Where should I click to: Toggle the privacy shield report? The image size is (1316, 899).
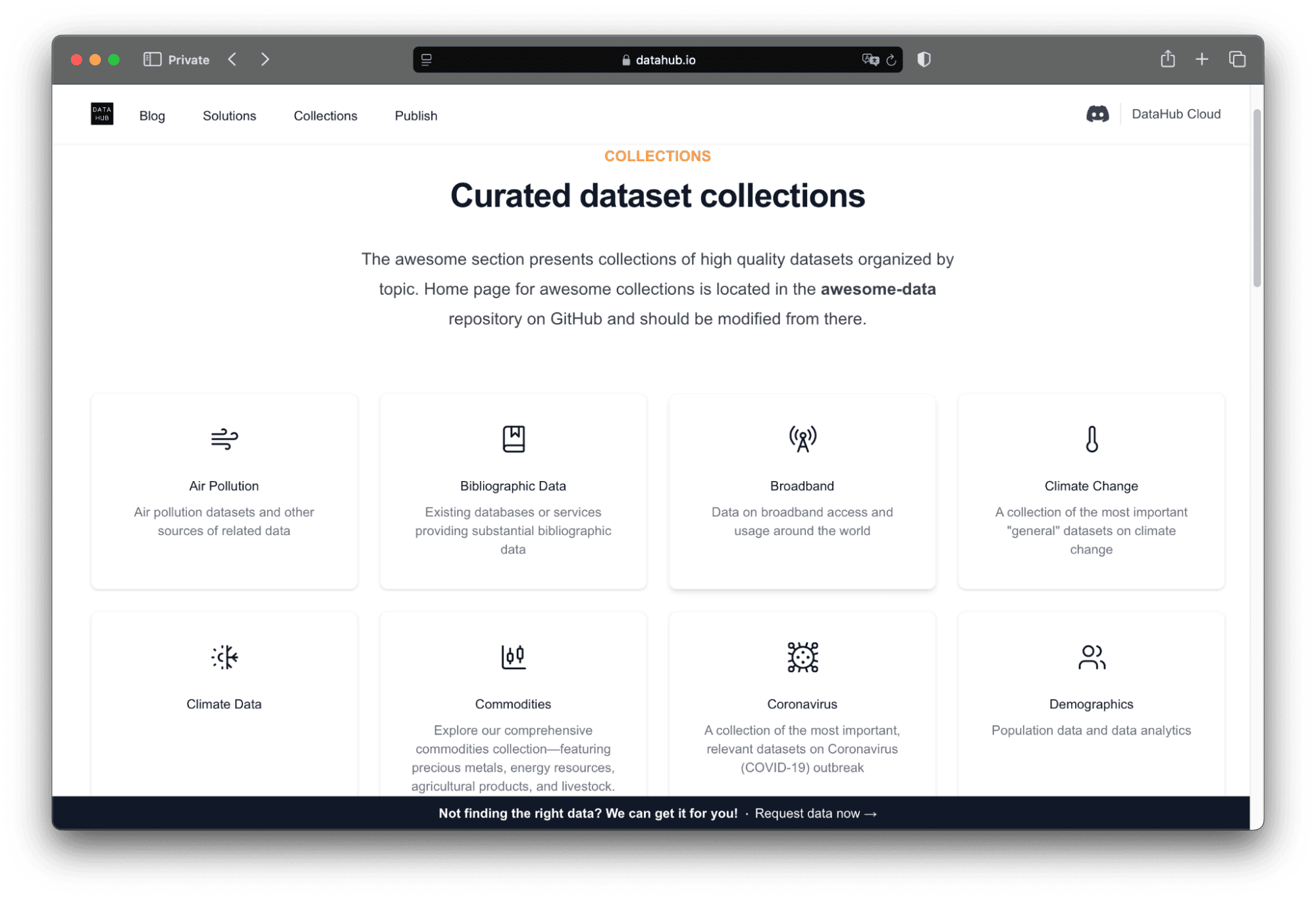coord(924,59)
